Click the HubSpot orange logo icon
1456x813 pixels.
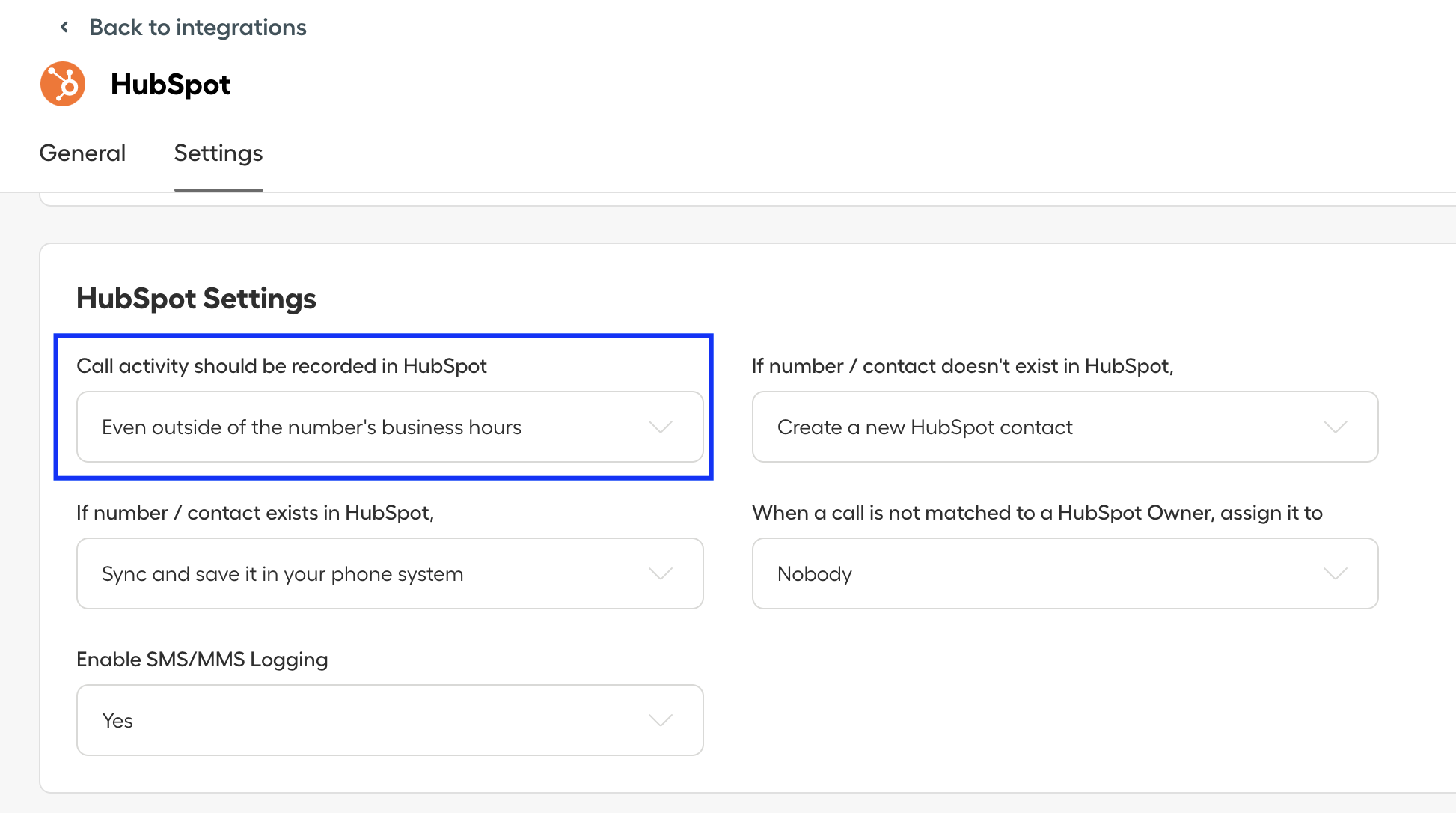click(x=63, y=84)
